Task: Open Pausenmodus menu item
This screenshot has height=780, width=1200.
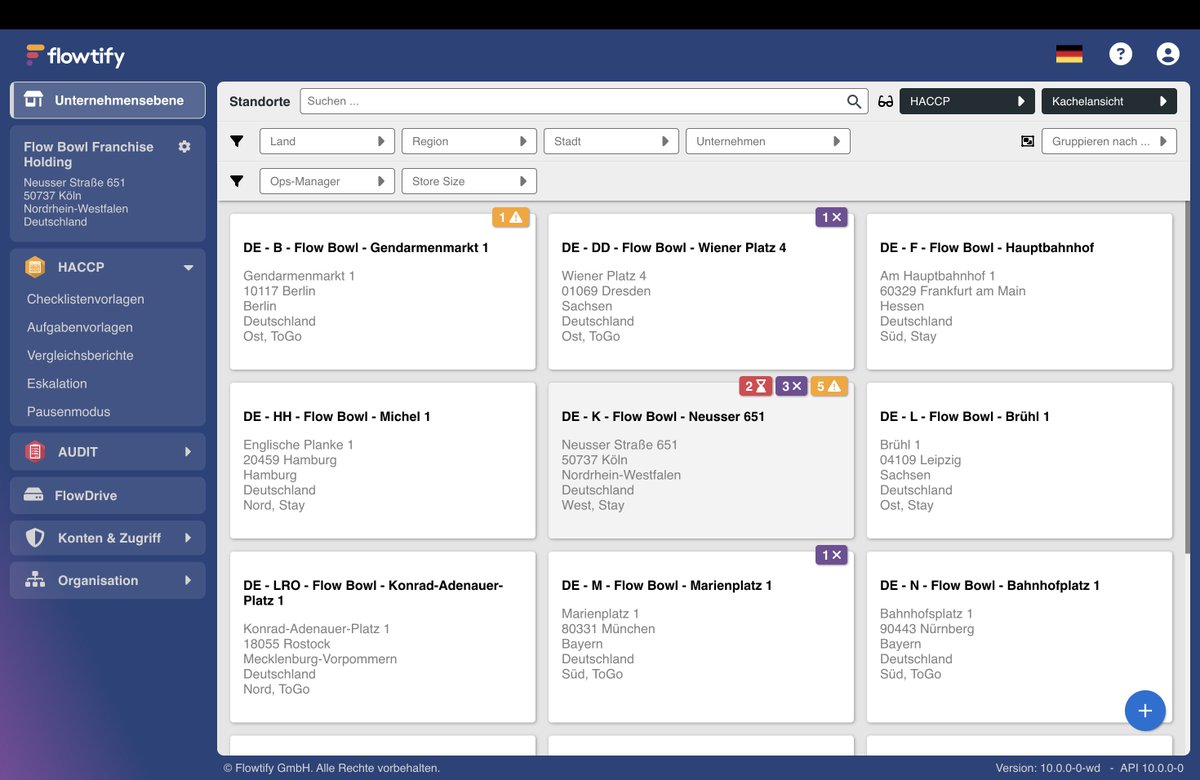Action: point(69,411)
